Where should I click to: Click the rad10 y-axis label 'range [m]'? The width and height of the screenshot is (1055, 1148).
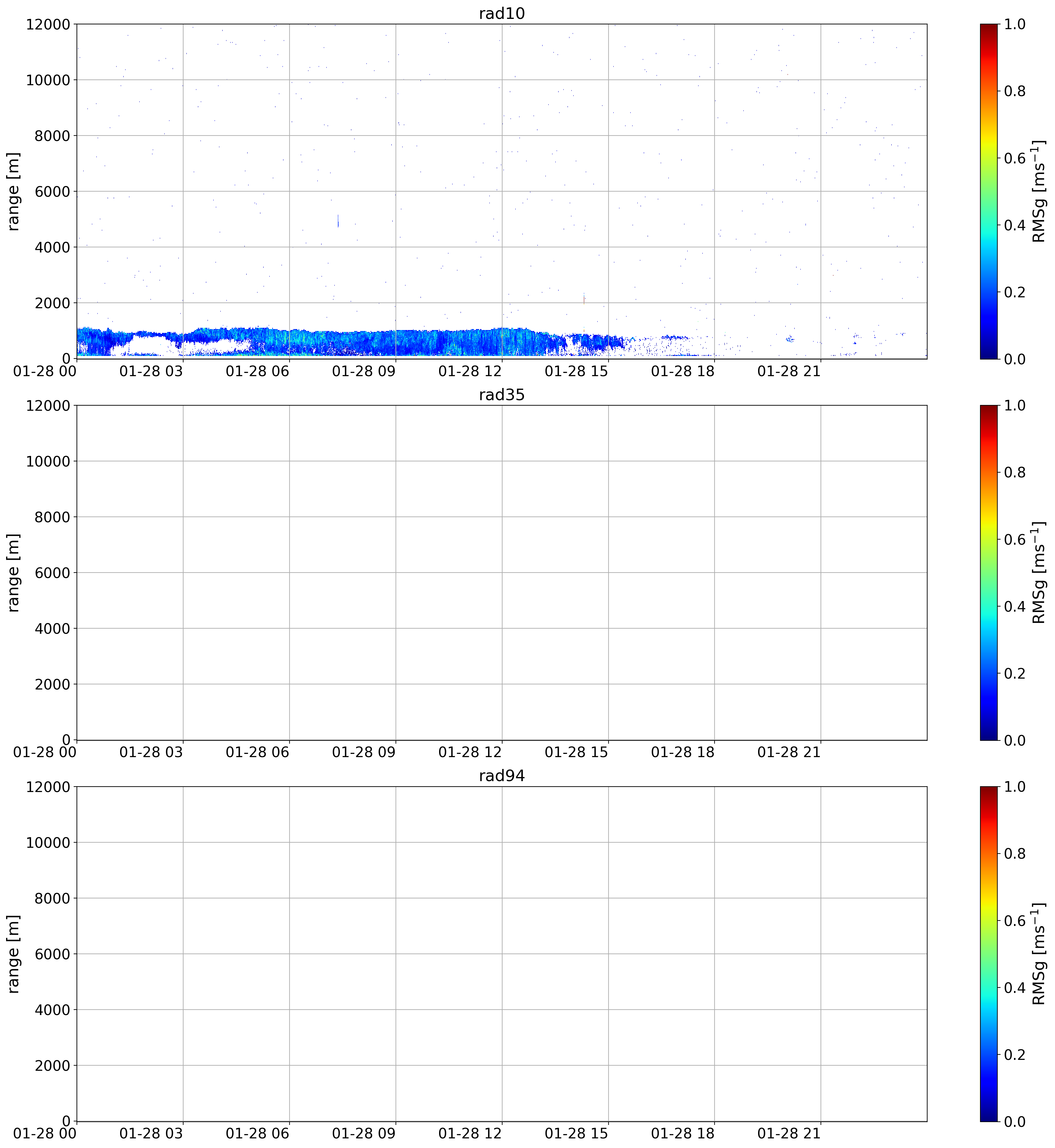[x=13, y=191]
